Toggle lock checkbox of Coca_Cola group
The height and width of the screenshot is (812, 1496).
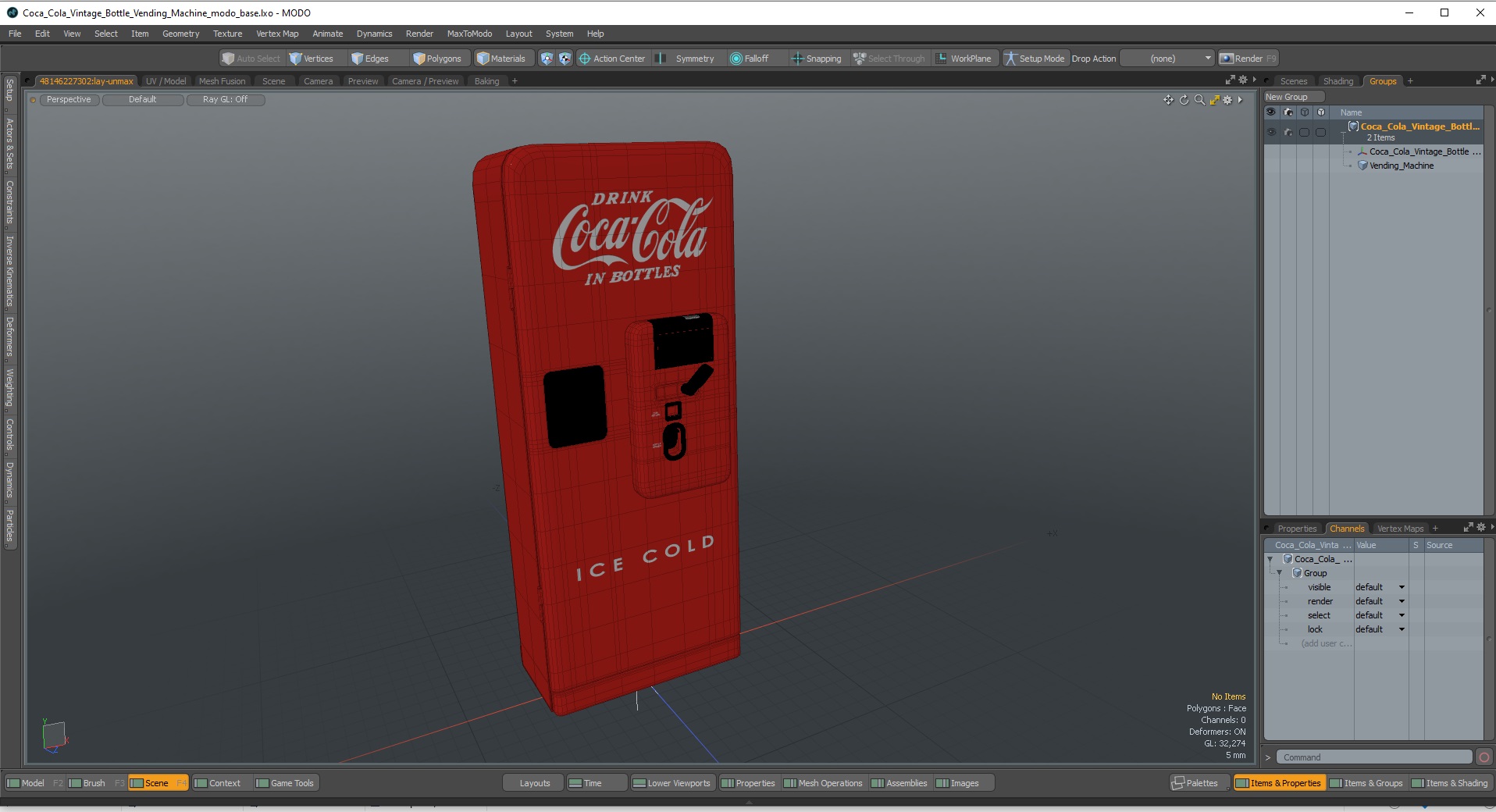tap(1320, 132)
